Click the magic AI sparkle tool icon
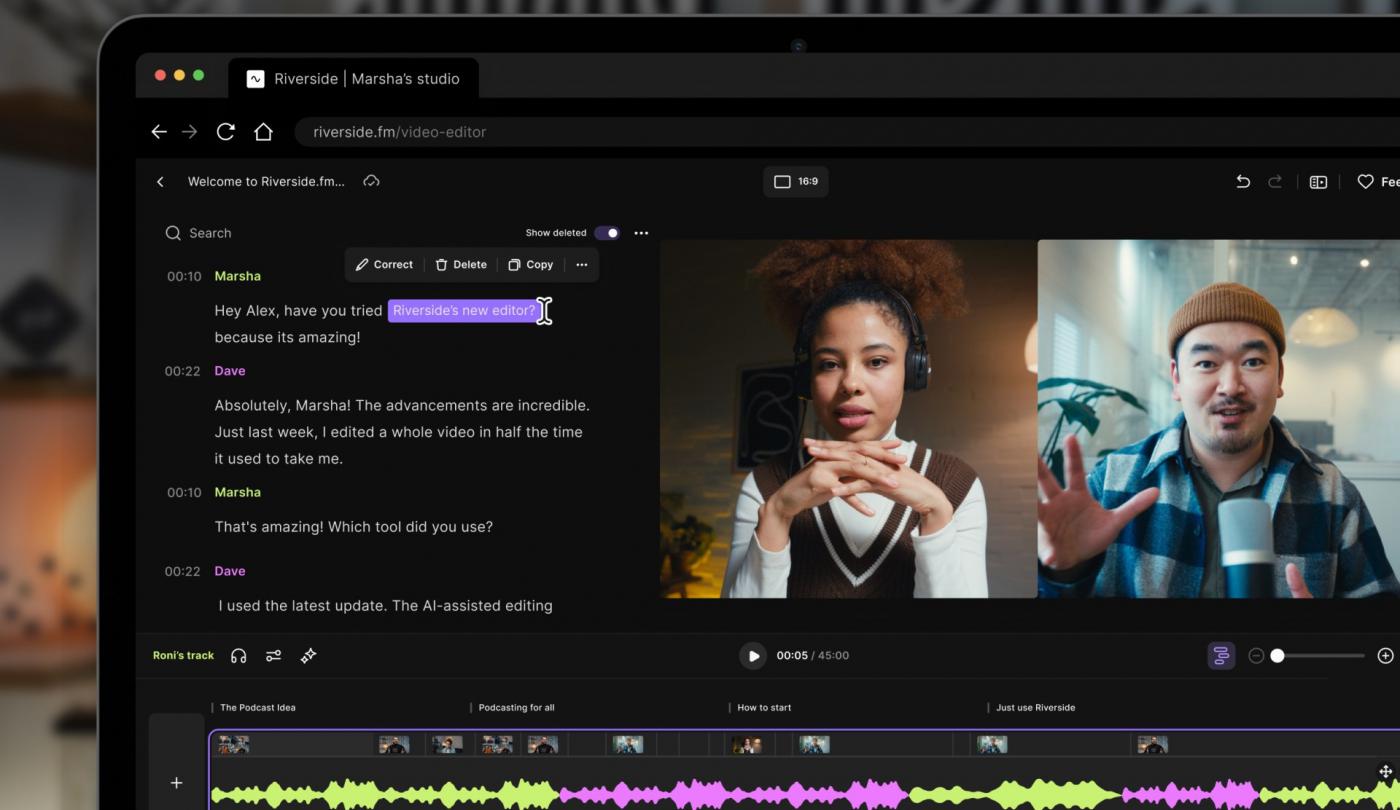 (309, 656)
